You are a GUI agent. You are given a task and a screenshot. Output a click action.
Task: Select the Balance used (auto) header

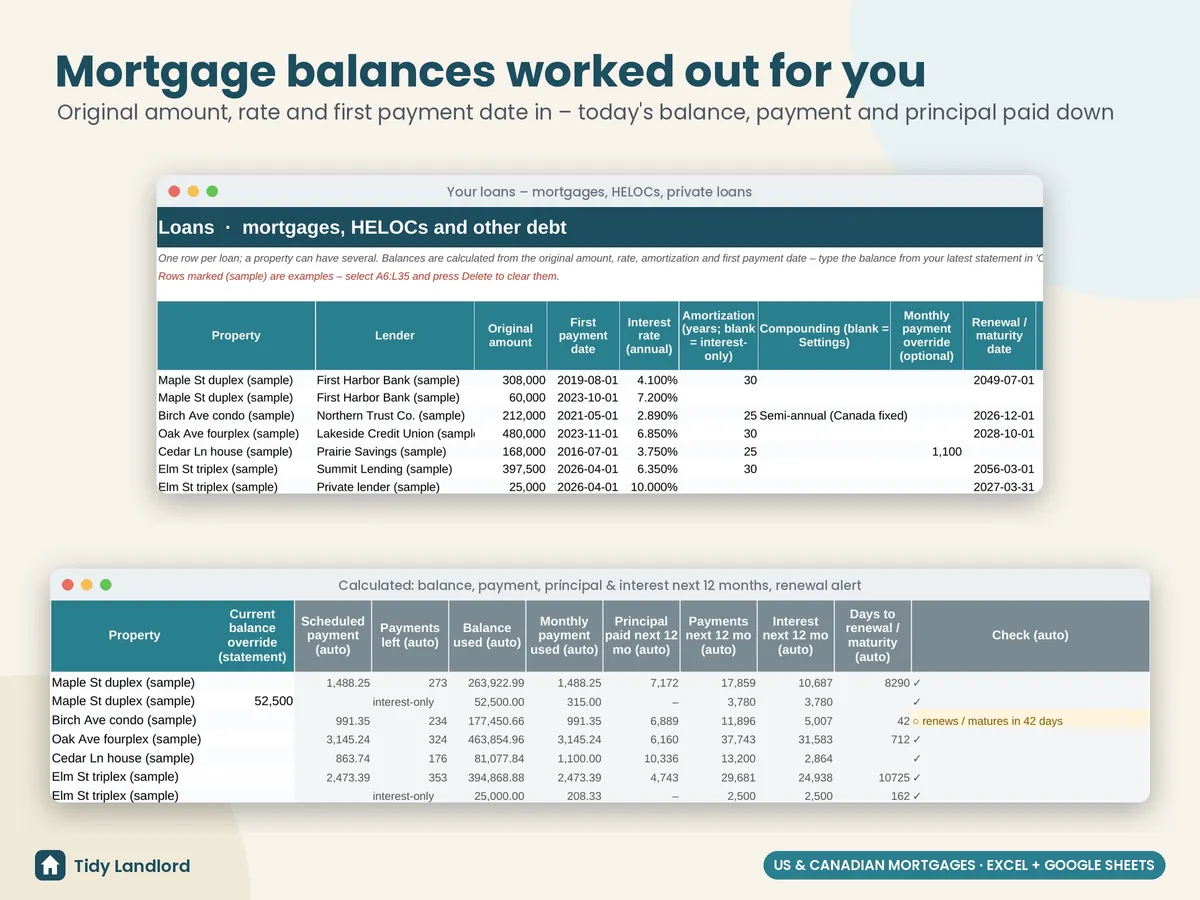tap(487, 636)
